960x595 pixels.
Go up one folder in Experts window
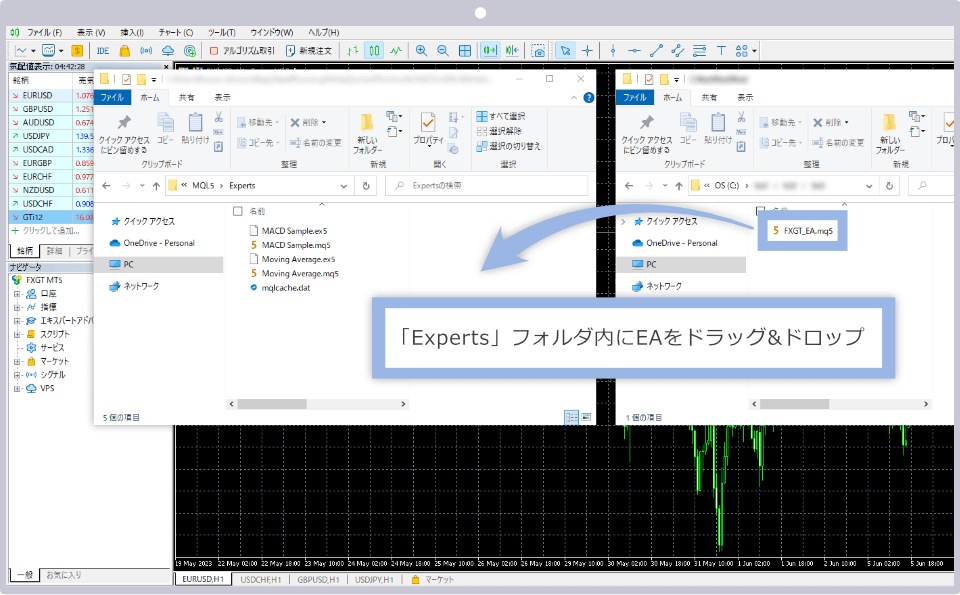tap(156, 185)
